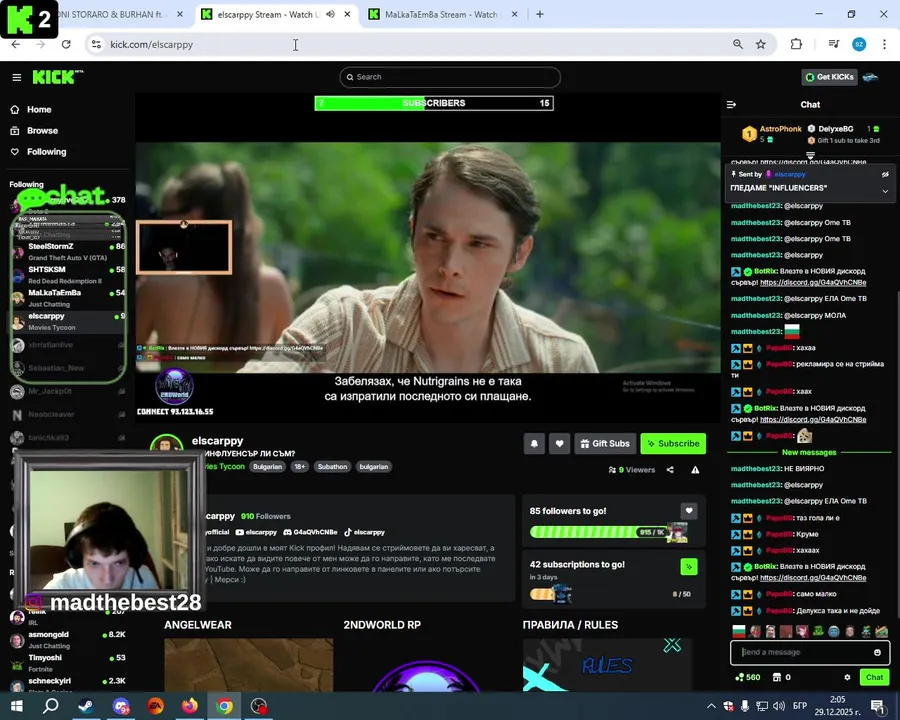
Task: Open MaLkaTaEmBa channel in sidebar list
Action: (68, 299)
